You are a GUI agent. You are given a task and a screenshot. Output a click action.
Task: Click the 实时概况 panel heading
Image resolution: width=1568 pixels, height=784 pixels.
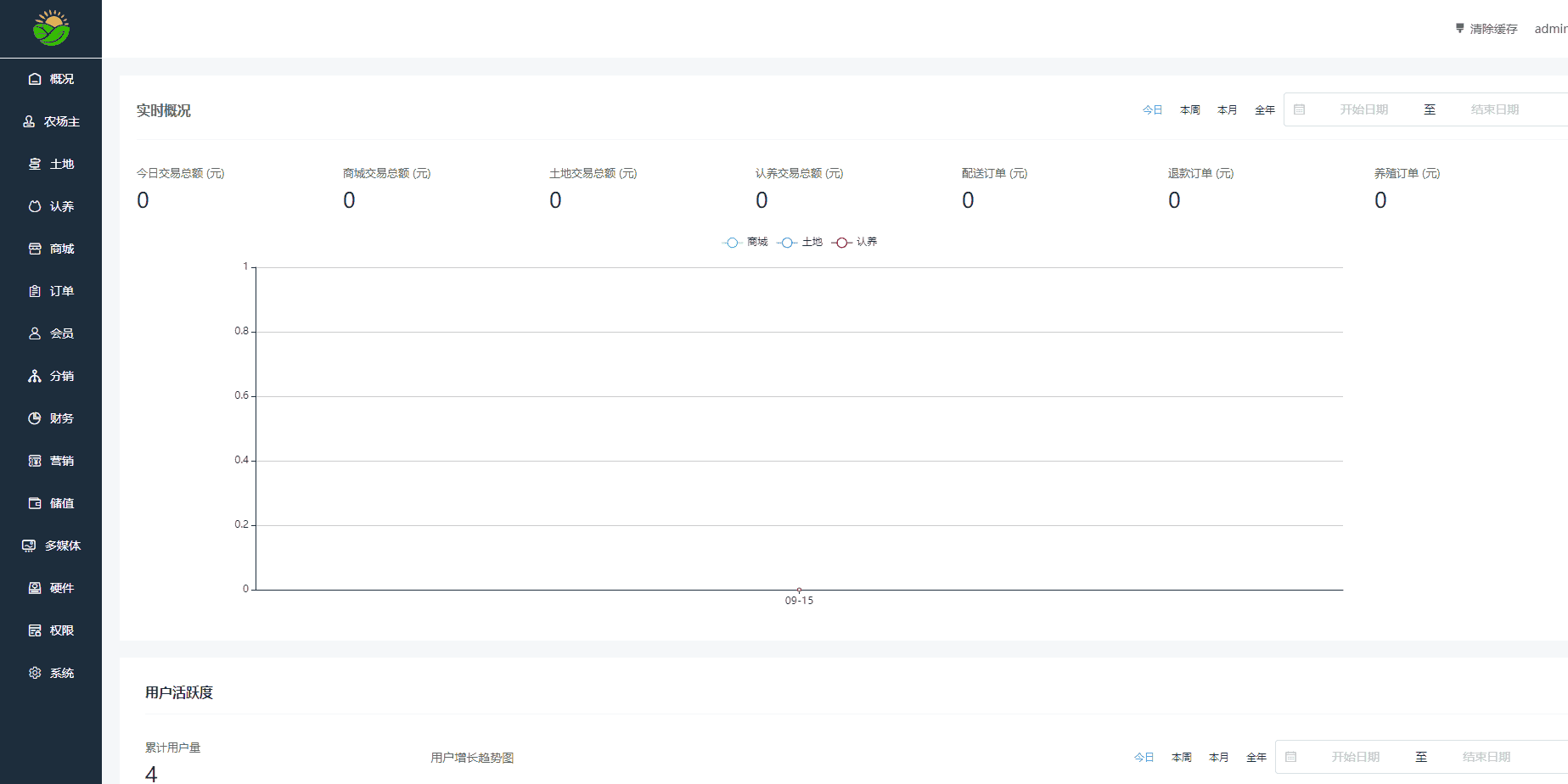tap(164, 111)
